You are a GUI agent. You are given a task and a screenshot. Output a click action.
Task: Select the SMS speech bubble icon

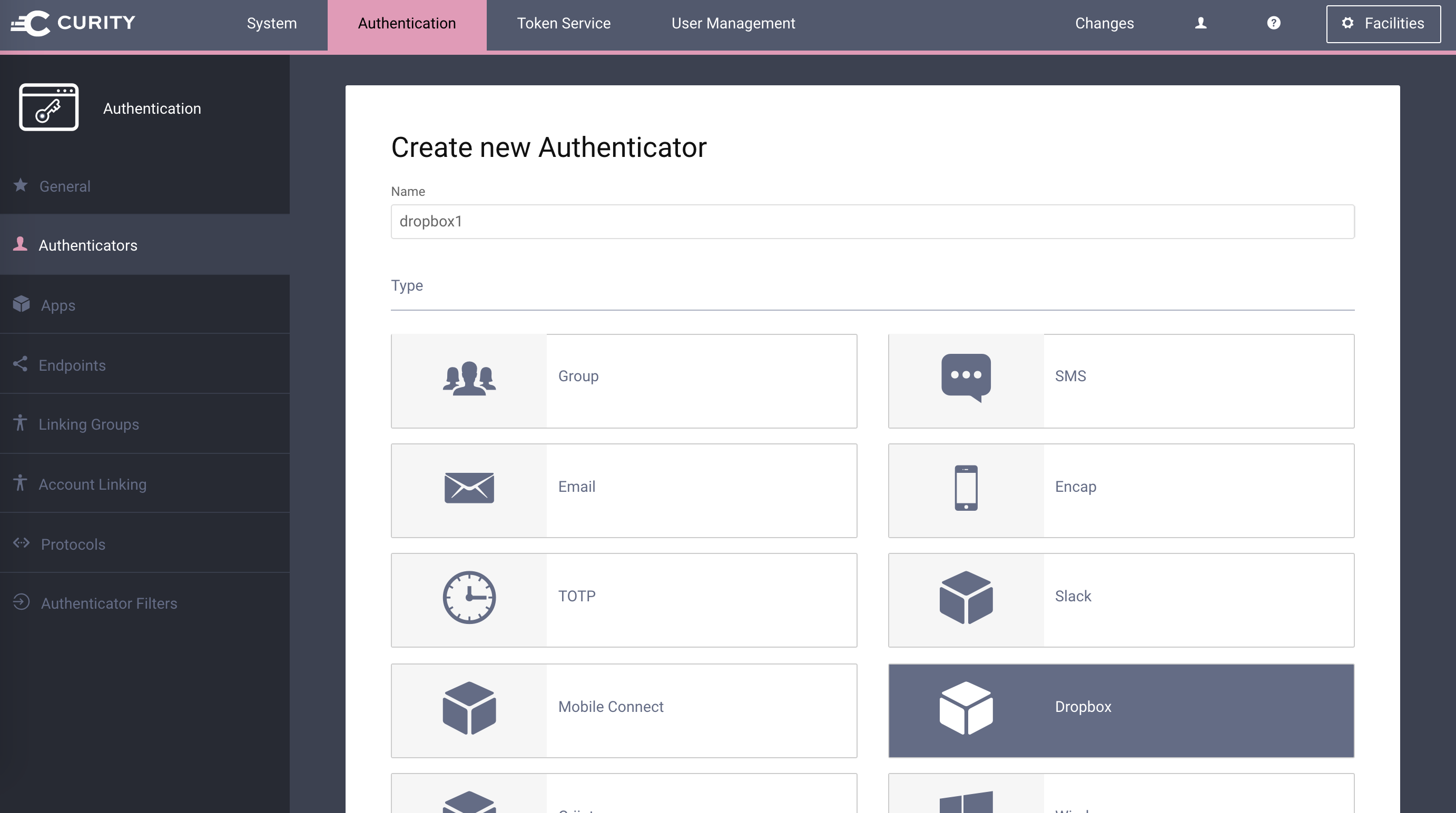pyautogui.click(x=966, y=378)
